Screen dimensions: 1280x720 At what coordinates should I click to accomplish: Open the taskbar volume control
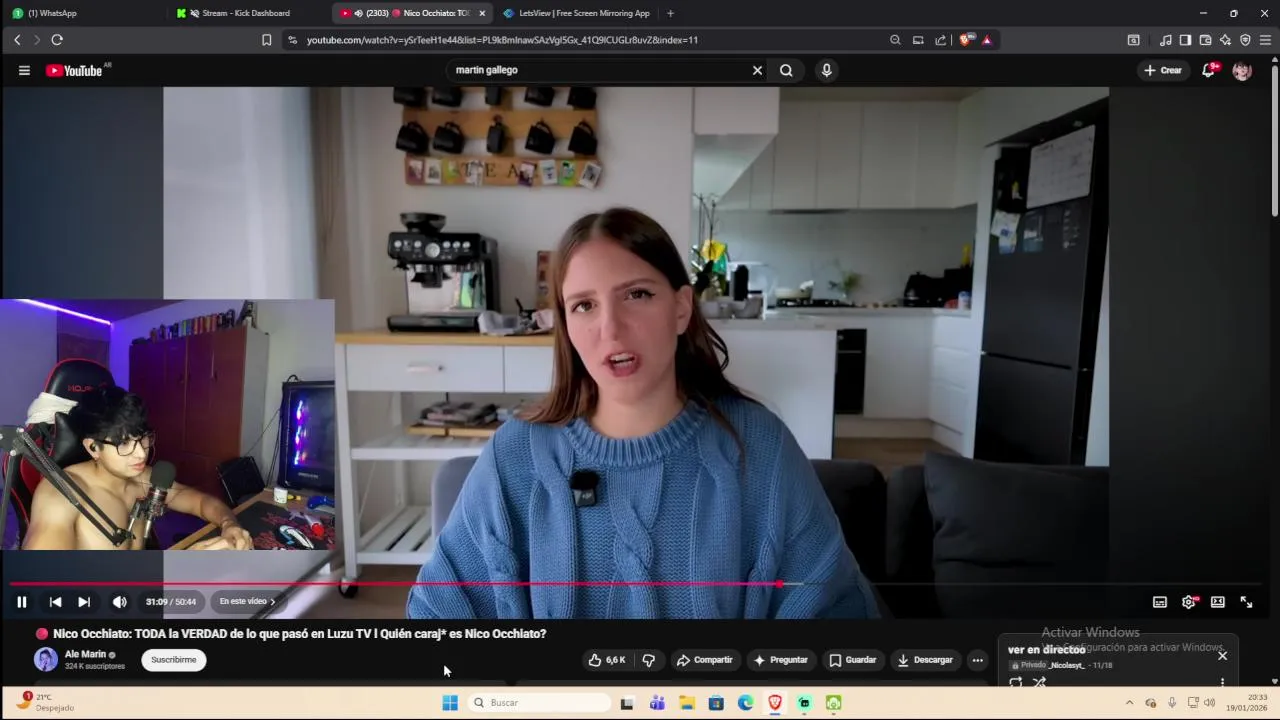1210,703
